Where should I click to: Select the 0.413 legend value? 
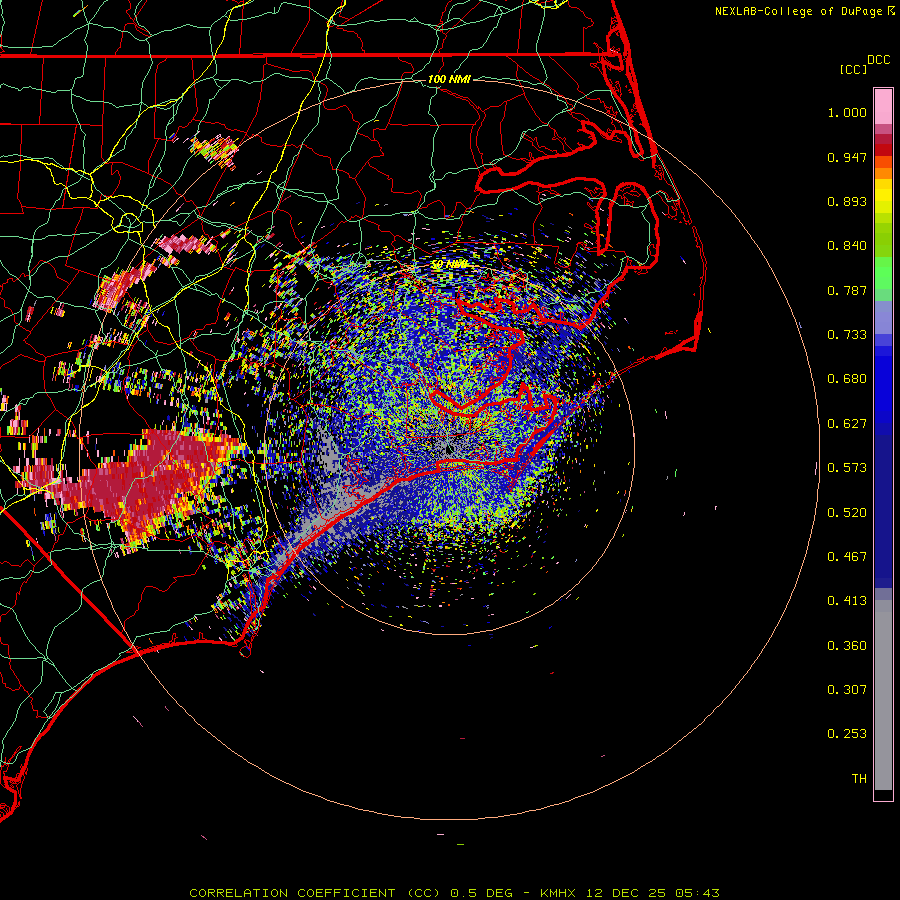tap(847, 601)
